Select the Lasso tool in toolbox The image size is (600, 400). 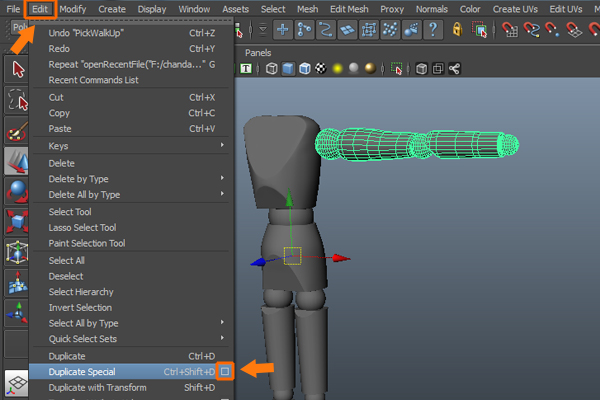(18, 99)
